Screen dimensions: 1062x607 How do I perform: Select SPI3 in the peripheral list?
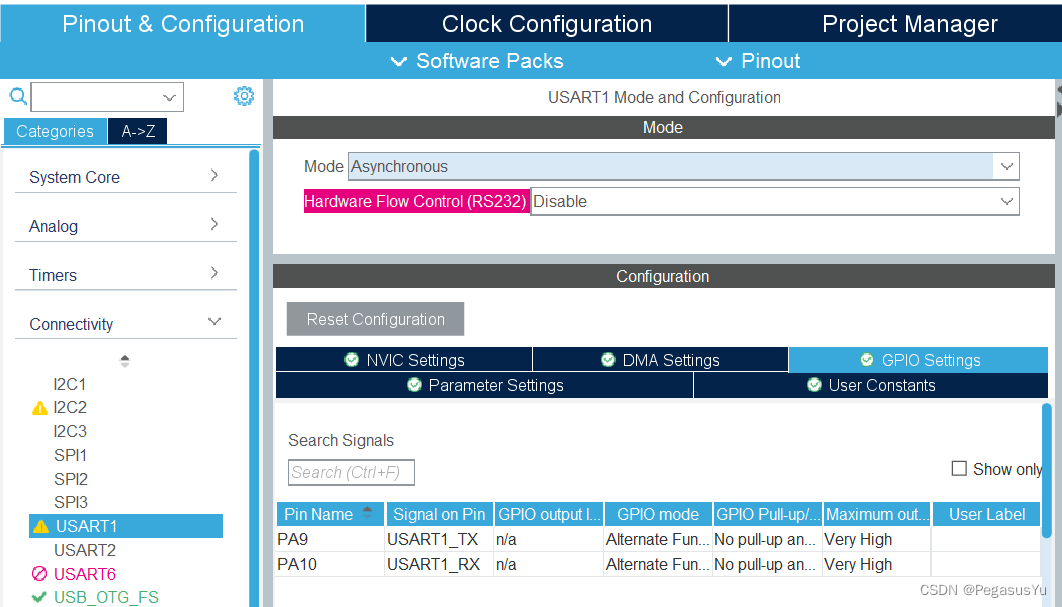(71, 503)
